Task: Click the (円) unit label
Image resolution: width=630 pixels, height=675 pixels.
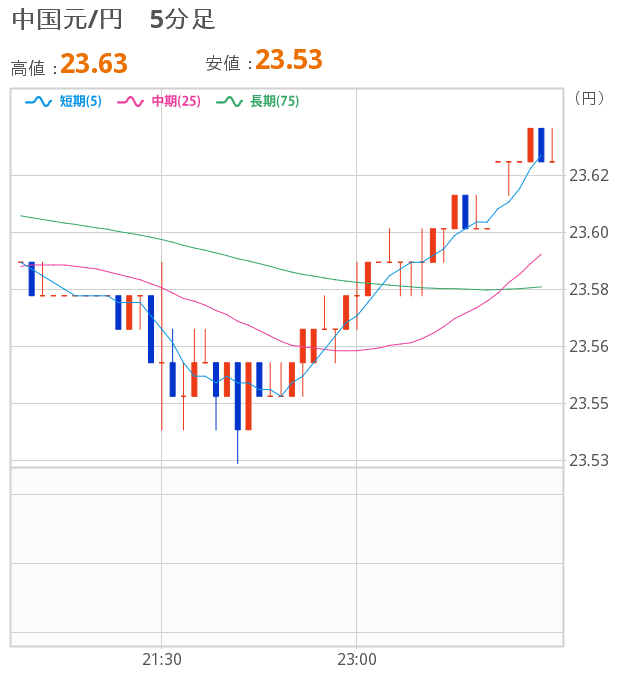Action: point(589,99)
